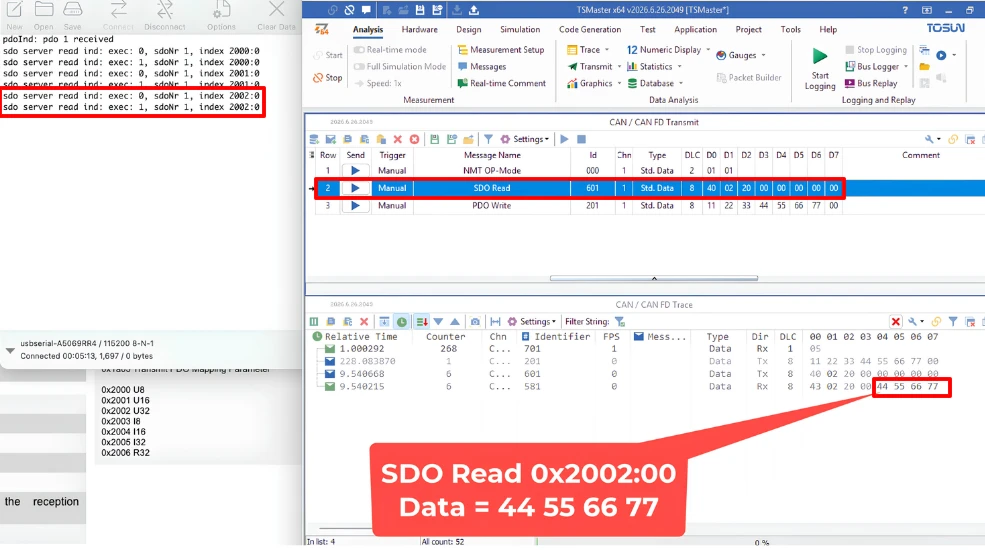Open Bus Replay
This screenshot has width=985, height=550.
tap(871, 83)
